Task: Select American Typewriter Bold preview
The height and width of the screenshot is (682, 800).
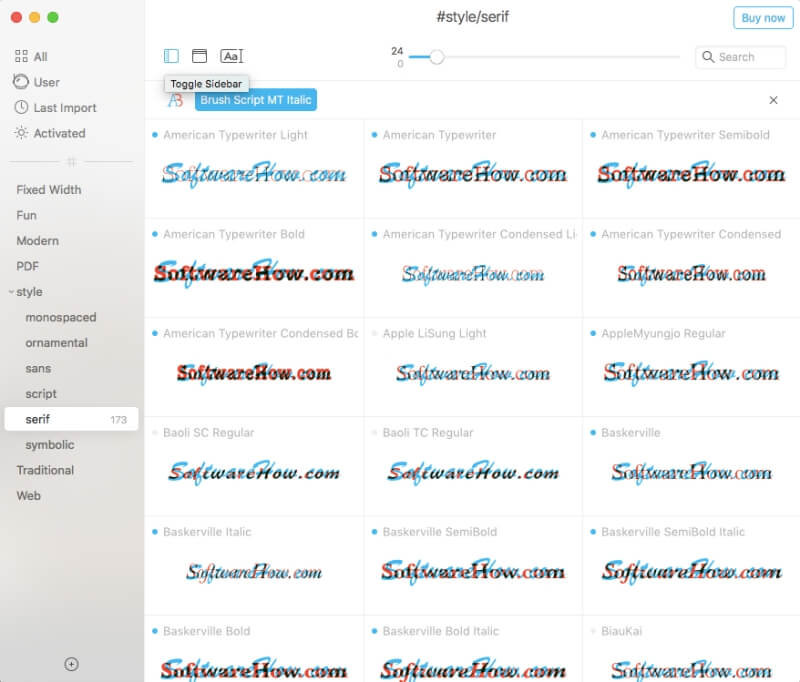Action: click(x=254, y=273)
